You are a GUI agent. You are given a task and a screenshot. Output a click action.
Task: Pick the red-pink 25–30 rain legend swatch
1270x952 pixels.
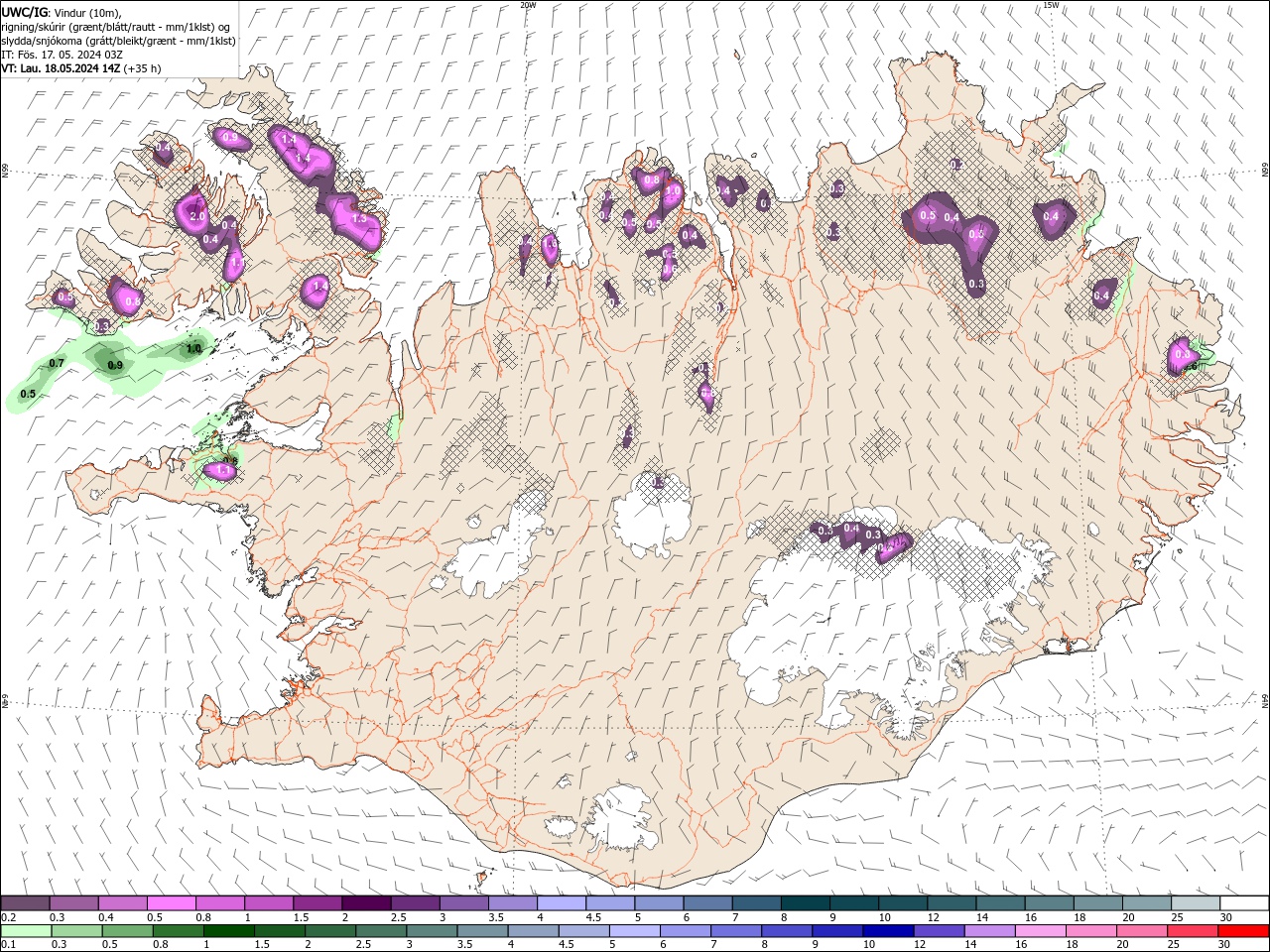click(x=1191, y=931)
